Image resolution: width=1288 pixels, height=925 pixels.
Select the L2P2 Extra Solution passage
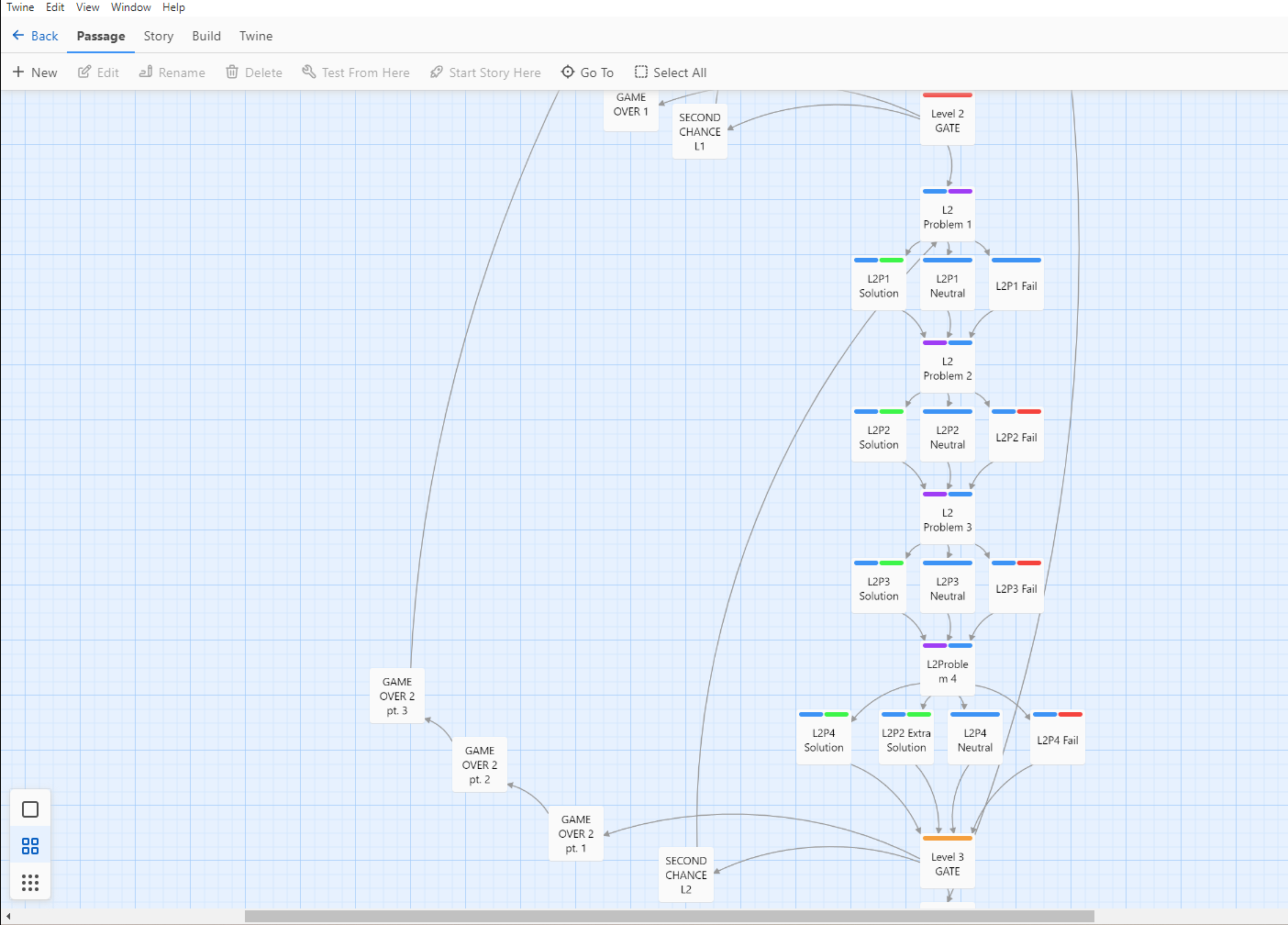906,738
